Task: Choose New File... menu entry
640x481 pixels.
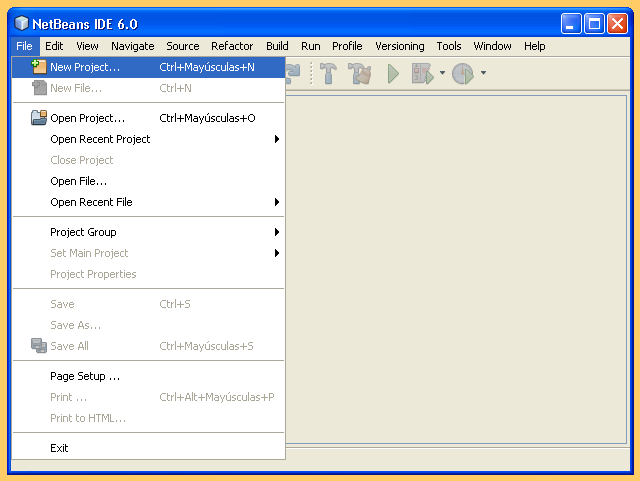Action: click(x=148, y=88)
